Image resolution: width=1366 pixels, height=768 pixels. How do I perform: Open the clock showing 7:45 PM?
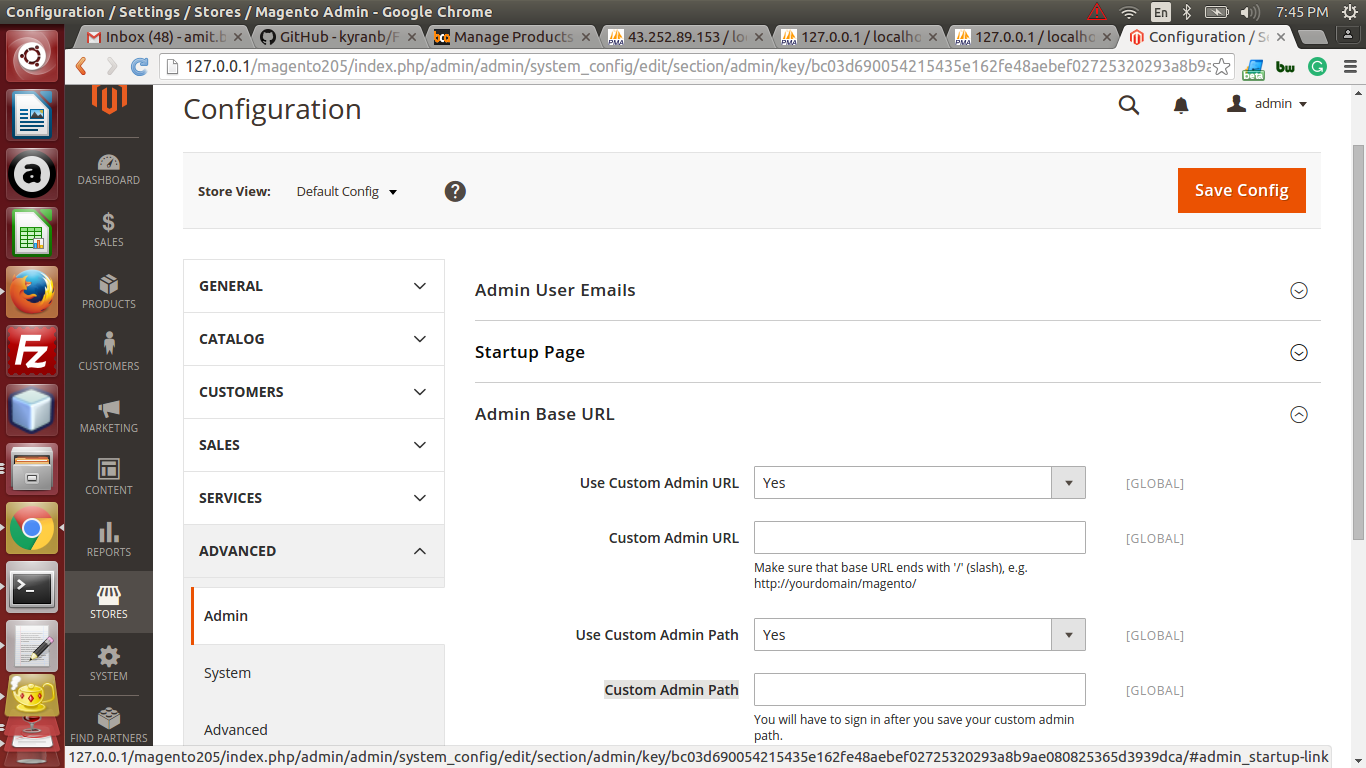[x=1303, y=12]
